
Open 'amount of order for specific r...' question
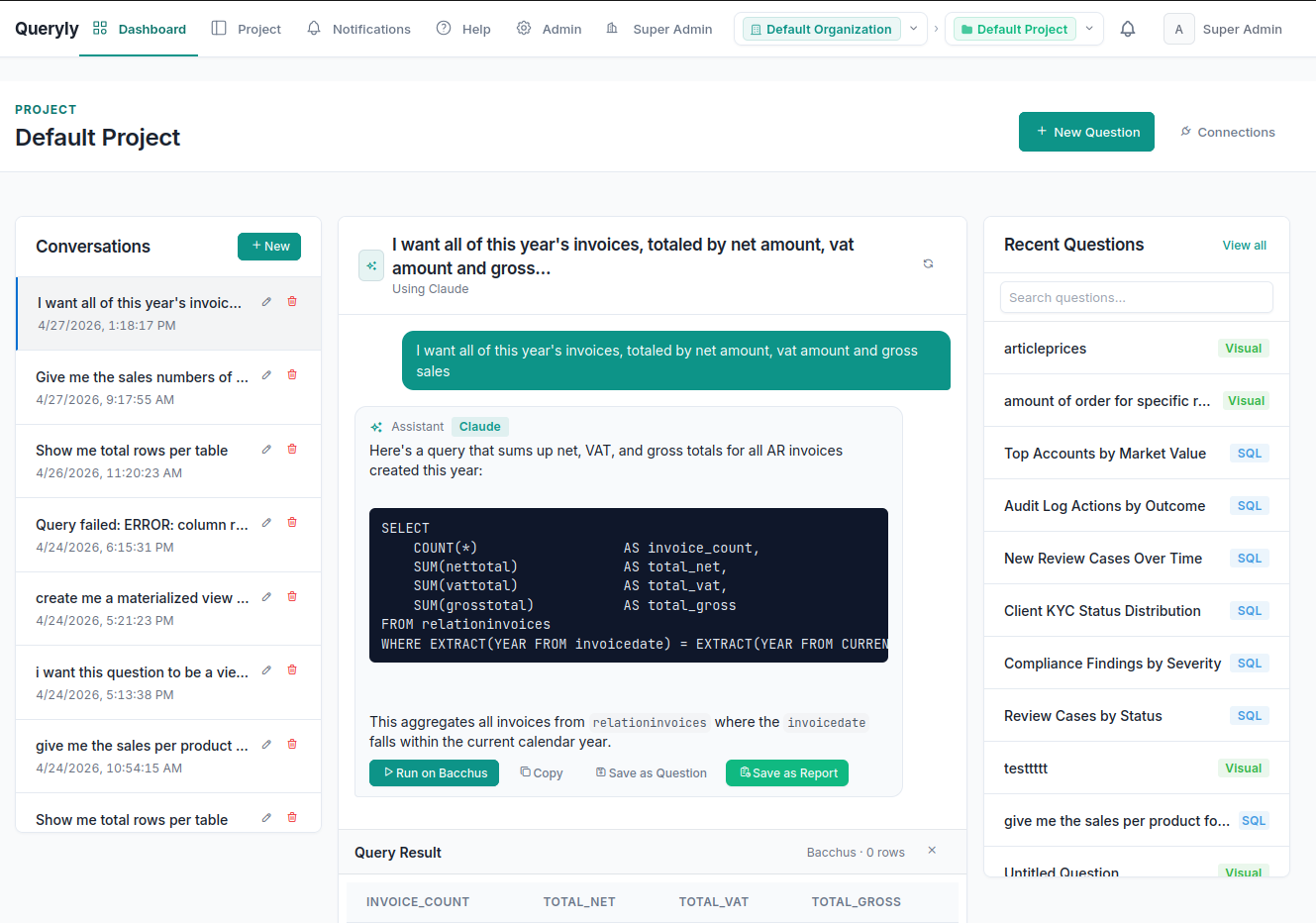coord(1137,401)
